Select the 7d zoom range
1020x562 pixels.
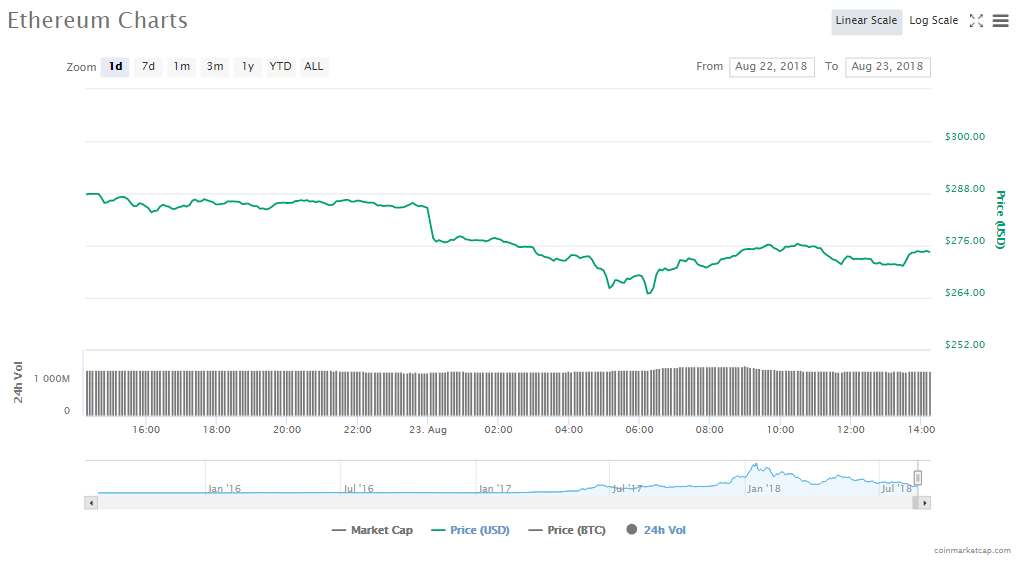(148, 67)
